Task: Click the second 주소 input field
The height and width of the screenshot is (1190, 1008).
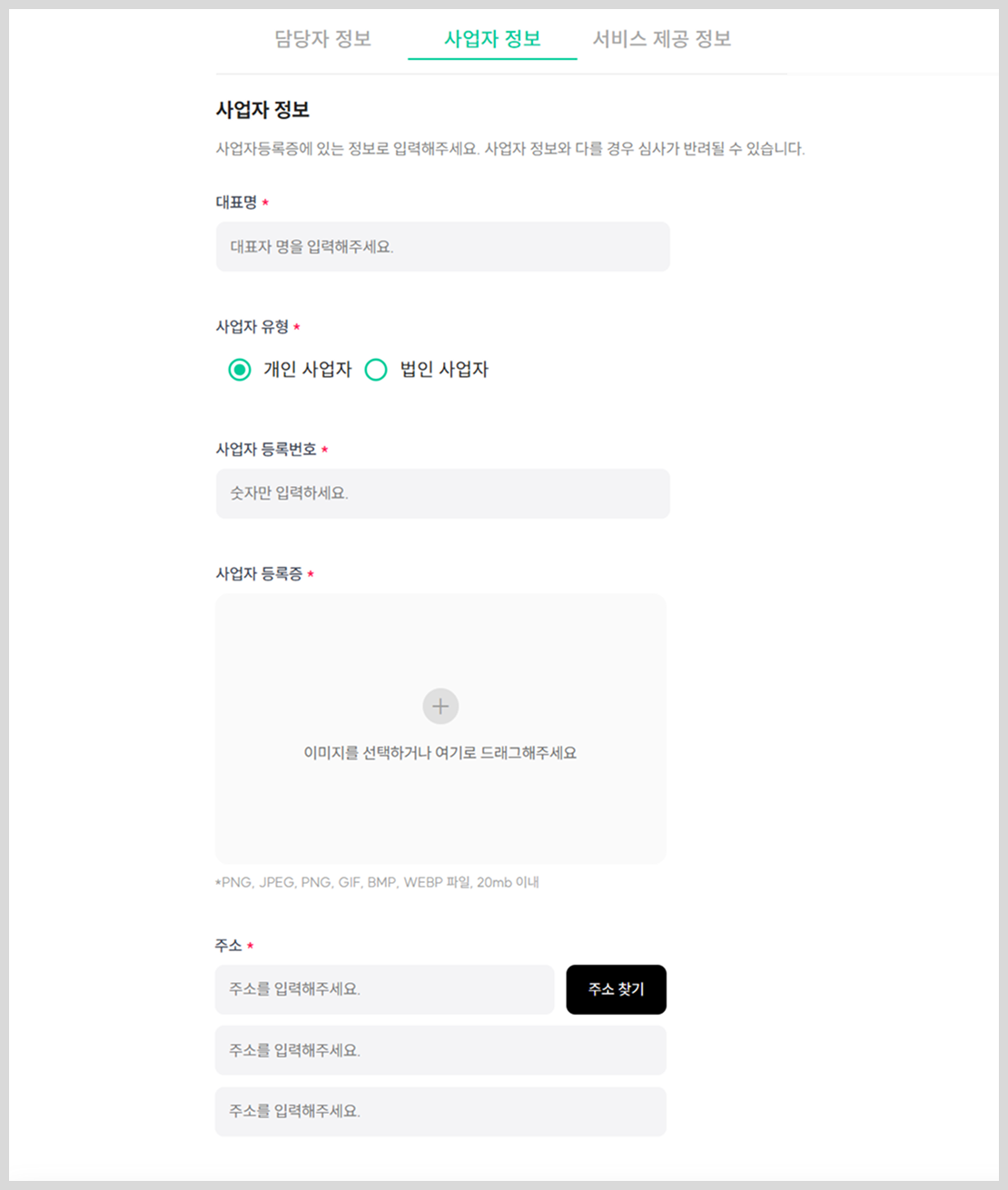Action: 440,1050
